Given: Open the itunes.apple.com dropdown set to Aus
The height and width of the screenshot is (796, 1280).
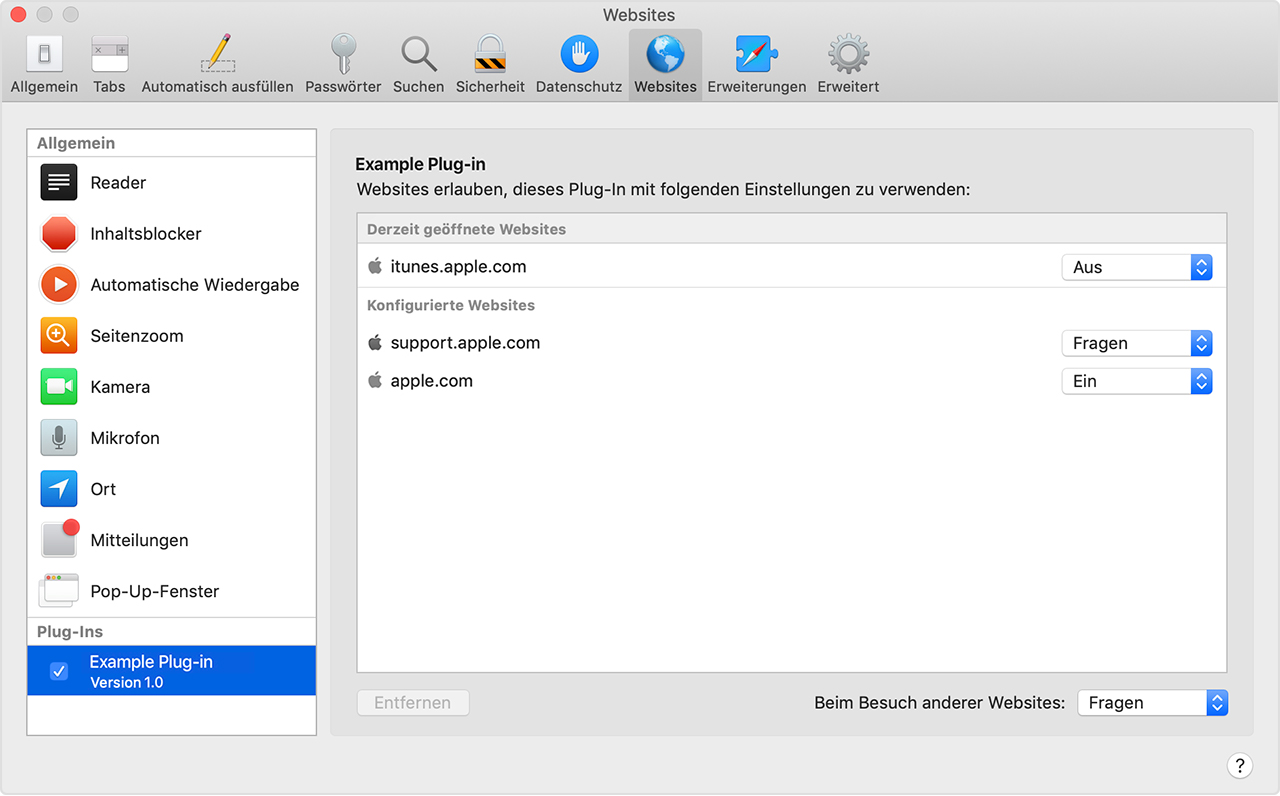Looking at the screenshot, I should [1137, 267].
